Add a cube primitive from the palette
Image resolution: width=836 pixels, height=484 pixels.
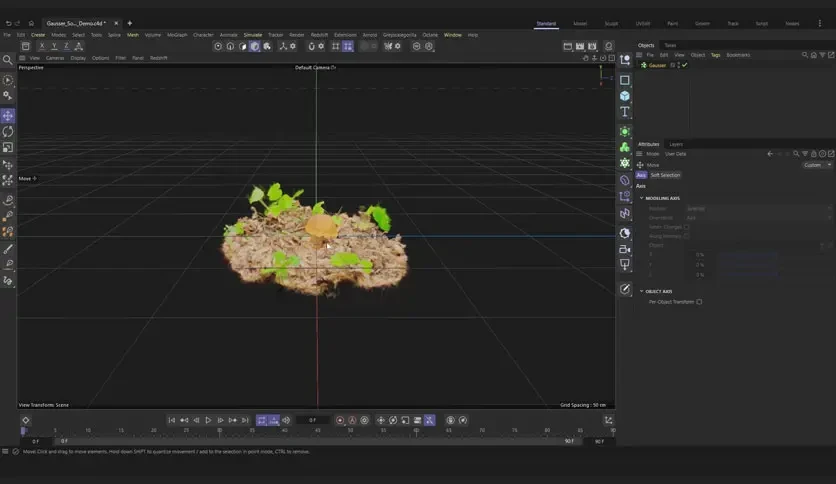(x=625, y=96)
